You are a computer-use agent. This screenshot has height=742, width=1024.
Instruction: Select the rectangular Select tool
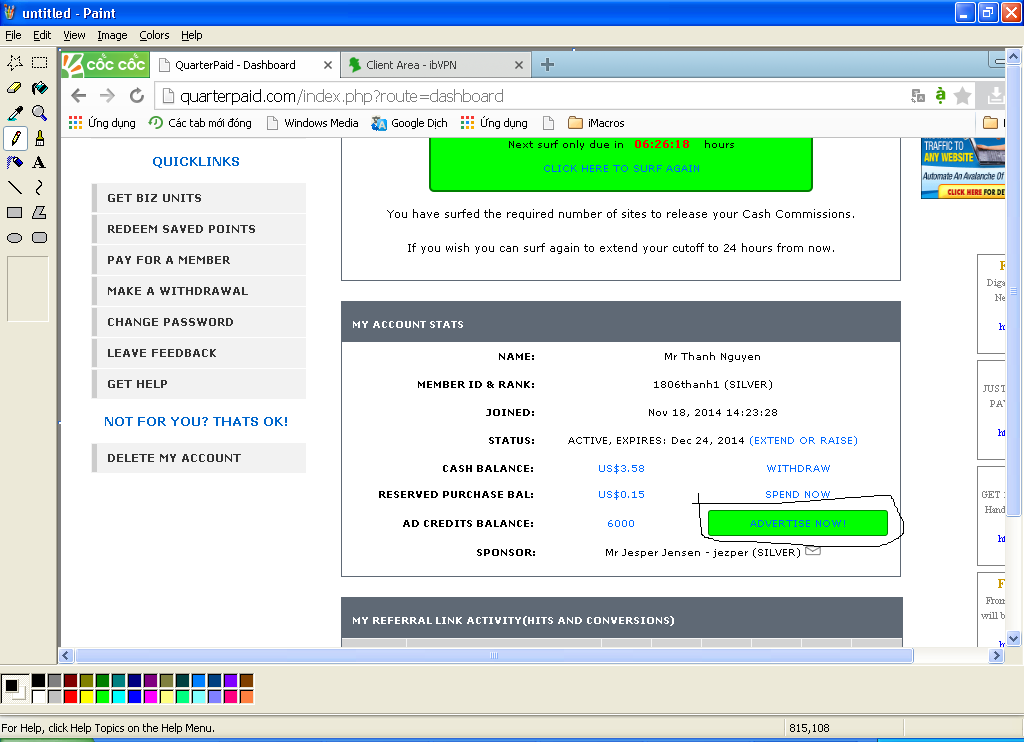(40, 63)
